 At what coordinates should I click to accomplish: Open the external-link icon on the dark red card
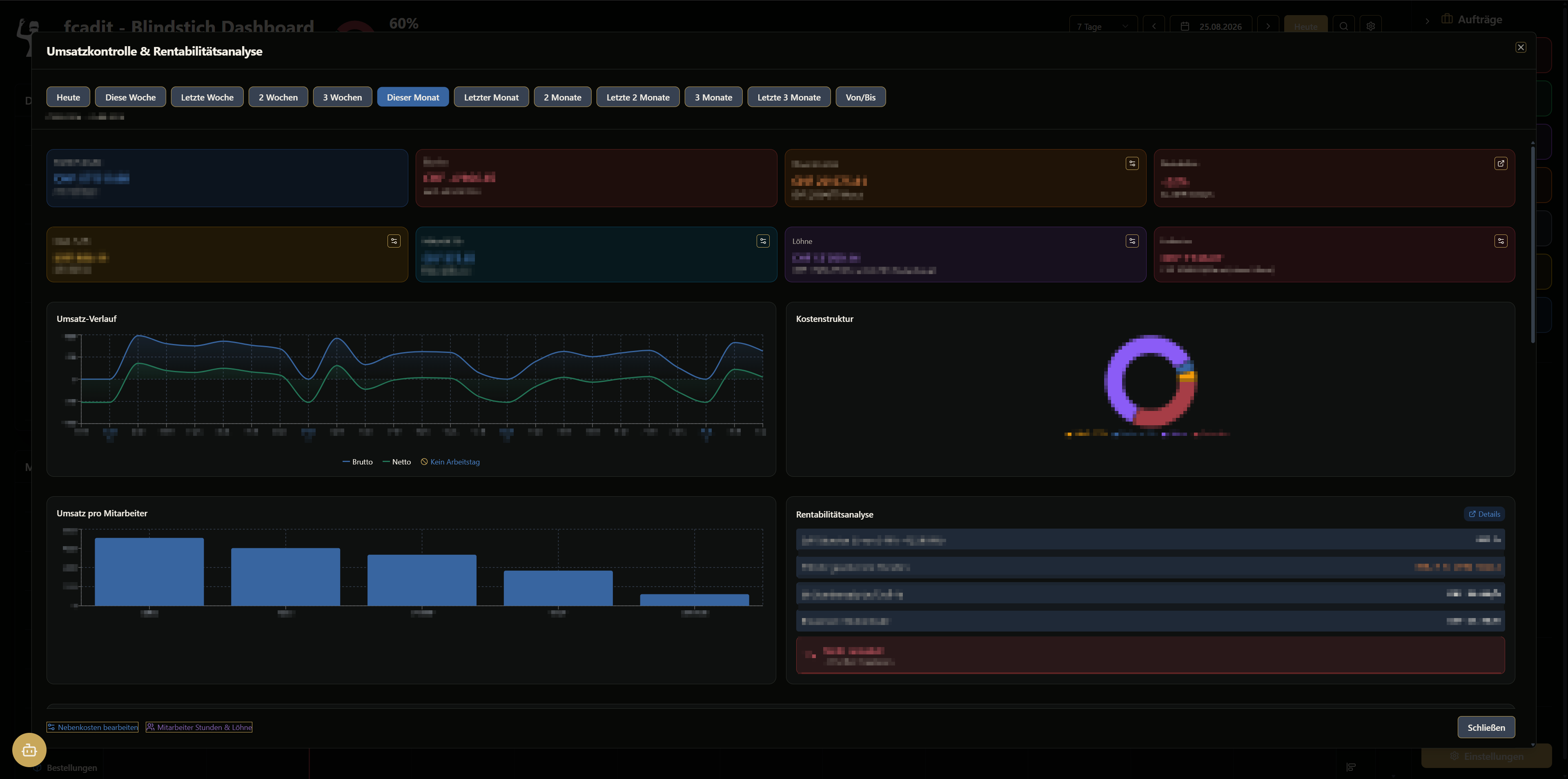(1501, 163)
